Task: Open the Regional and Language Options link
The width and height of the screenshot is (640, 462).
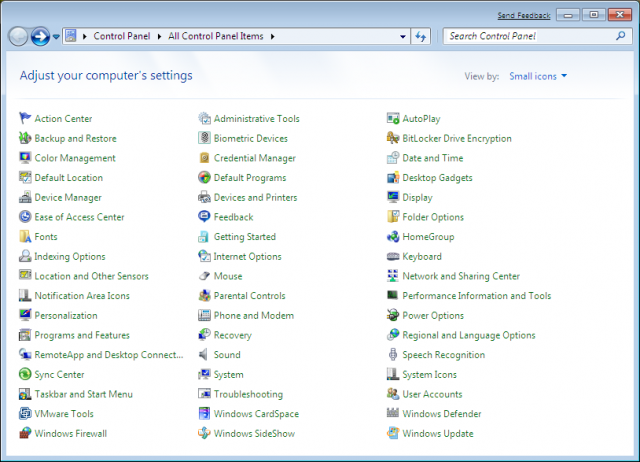Action: (x=469, y=335)
